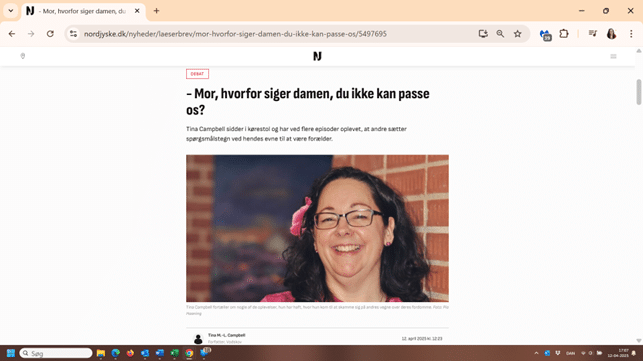
Task: Open Microsoft Edge from taskbar
Action: (x=116, y=353)
